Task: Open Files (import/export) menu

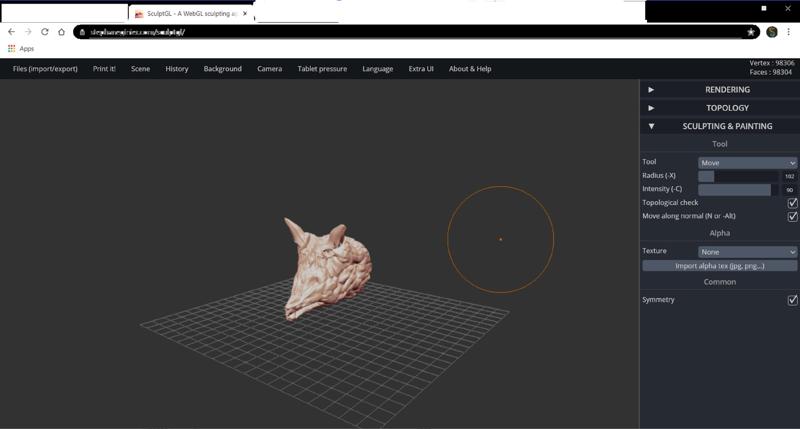Action: (45, 69)
